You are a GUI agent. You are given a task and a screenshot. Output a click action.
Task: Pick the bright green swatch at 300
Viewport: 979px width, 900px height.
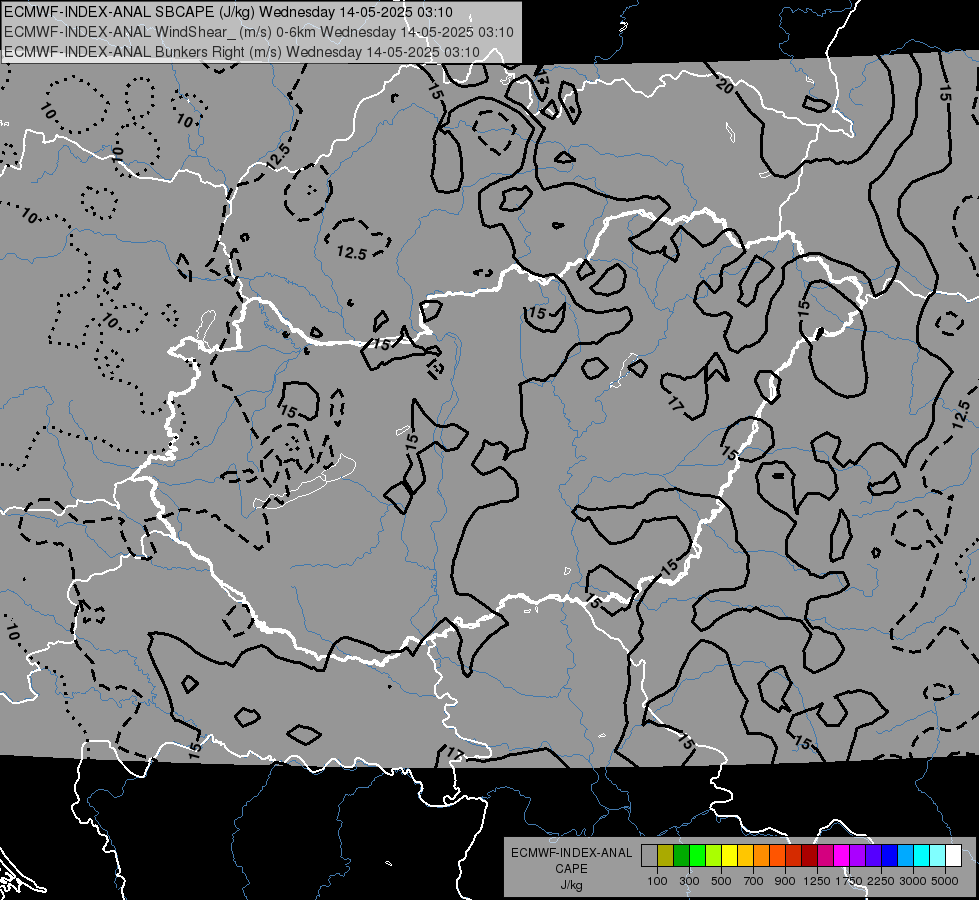pos(697,856)
